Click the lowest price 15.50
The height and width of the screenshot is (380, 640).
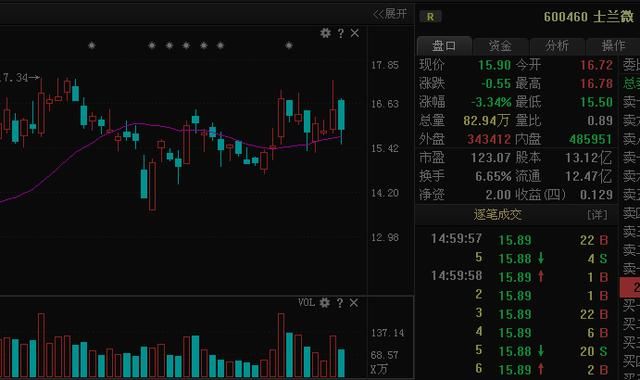tap(596, 102)
